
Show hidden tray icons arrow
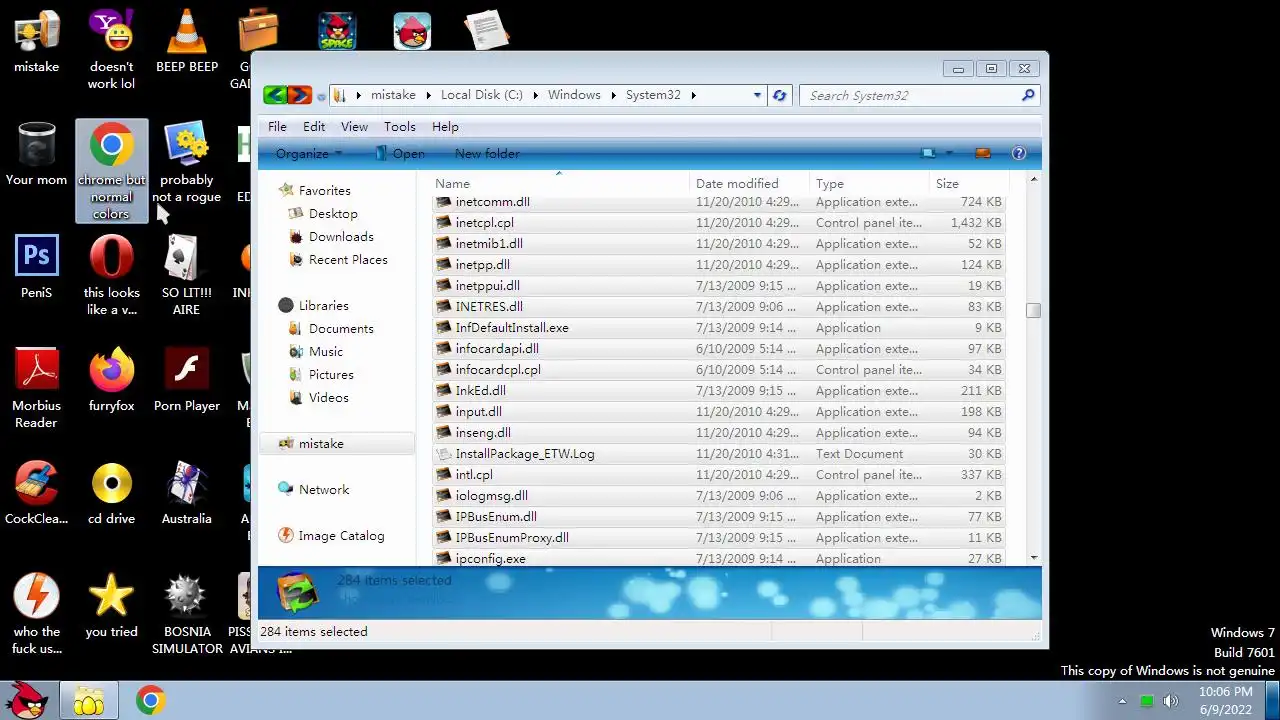(1122, 701)
